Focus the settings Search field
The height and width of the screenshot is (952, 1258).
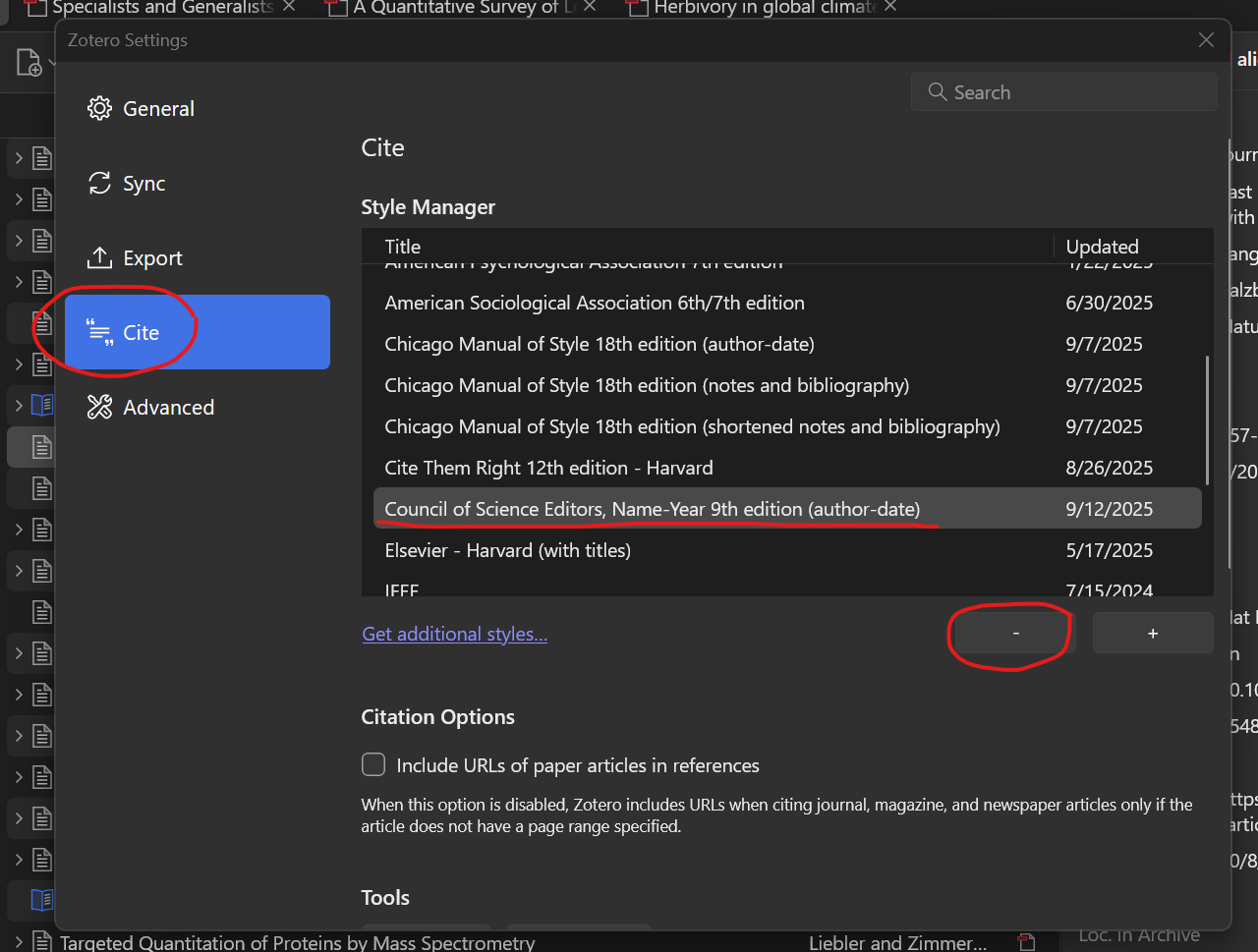click(x=1064, y=92)
